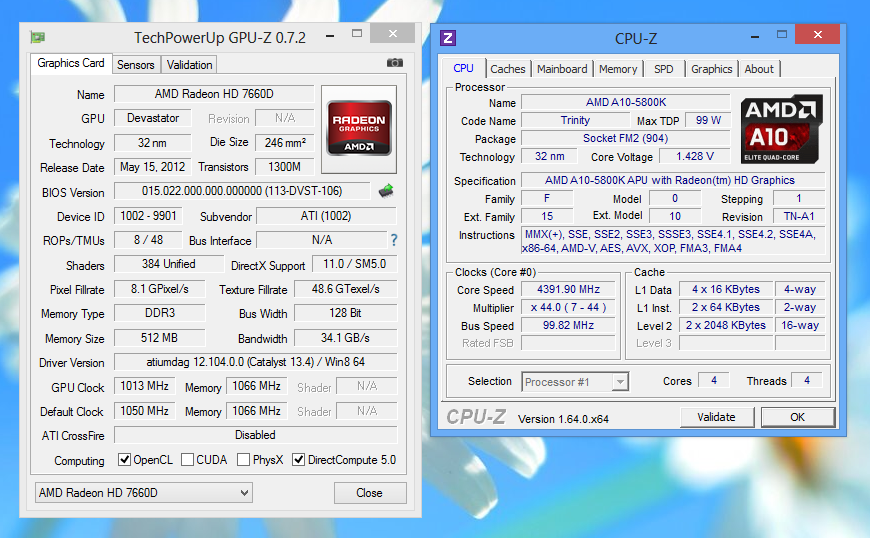Click the Bus Interface question mark

pos(393,240)
